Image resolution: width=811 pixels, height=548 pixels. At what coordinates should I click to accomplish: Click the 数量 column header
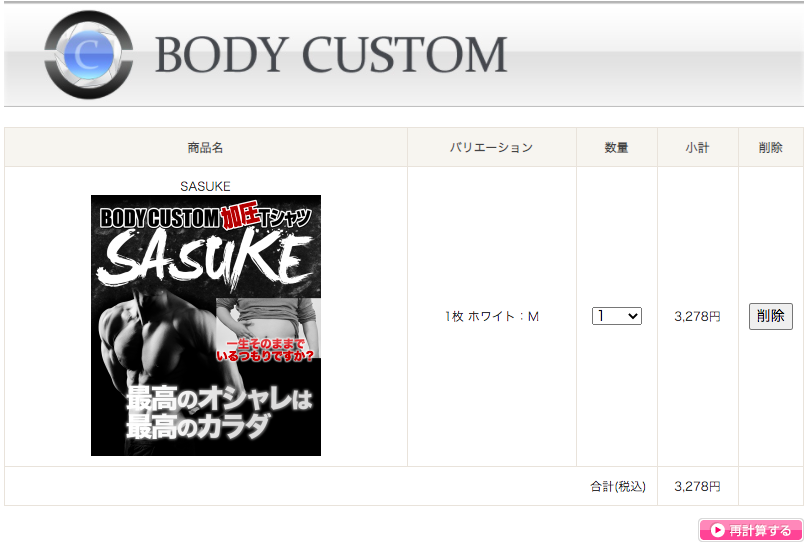617,148
